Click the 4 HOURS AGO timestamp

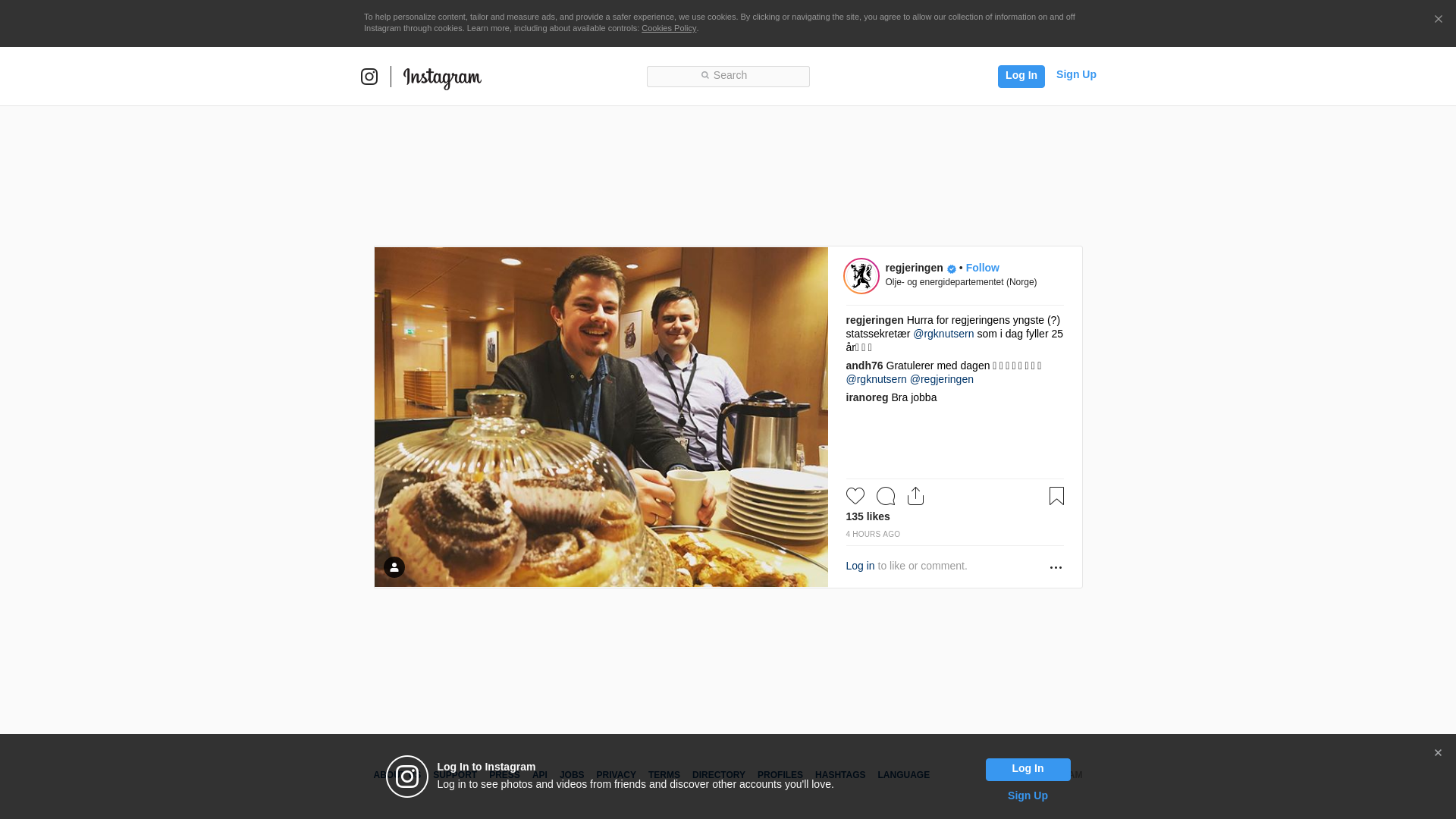click(872, 535)
